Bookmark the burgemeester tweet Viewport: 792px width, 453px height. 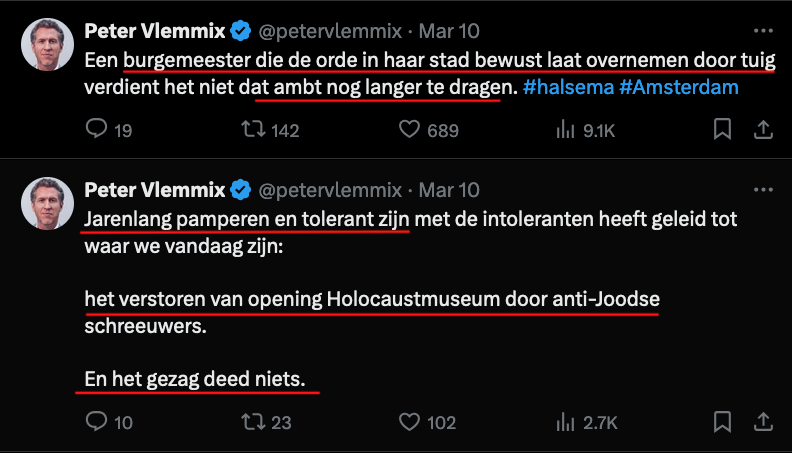click(x=722, y=130)
